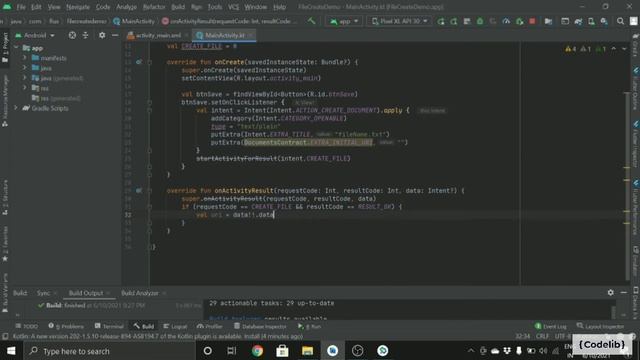Open the Layout Inspector
This screenshot has width=640, height=360.
pyautogui.click(x=600, y=327)
